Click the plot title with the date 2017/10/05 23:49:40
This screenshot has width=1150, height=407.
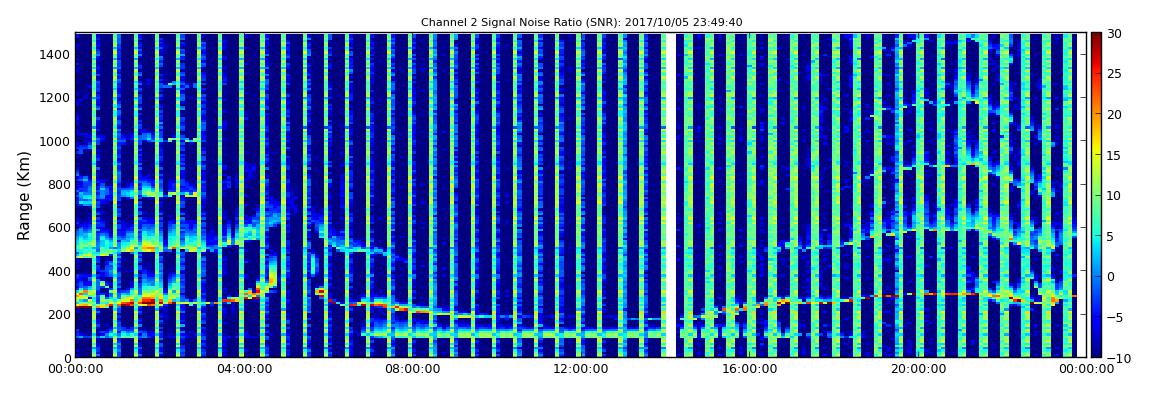(582, 23)
